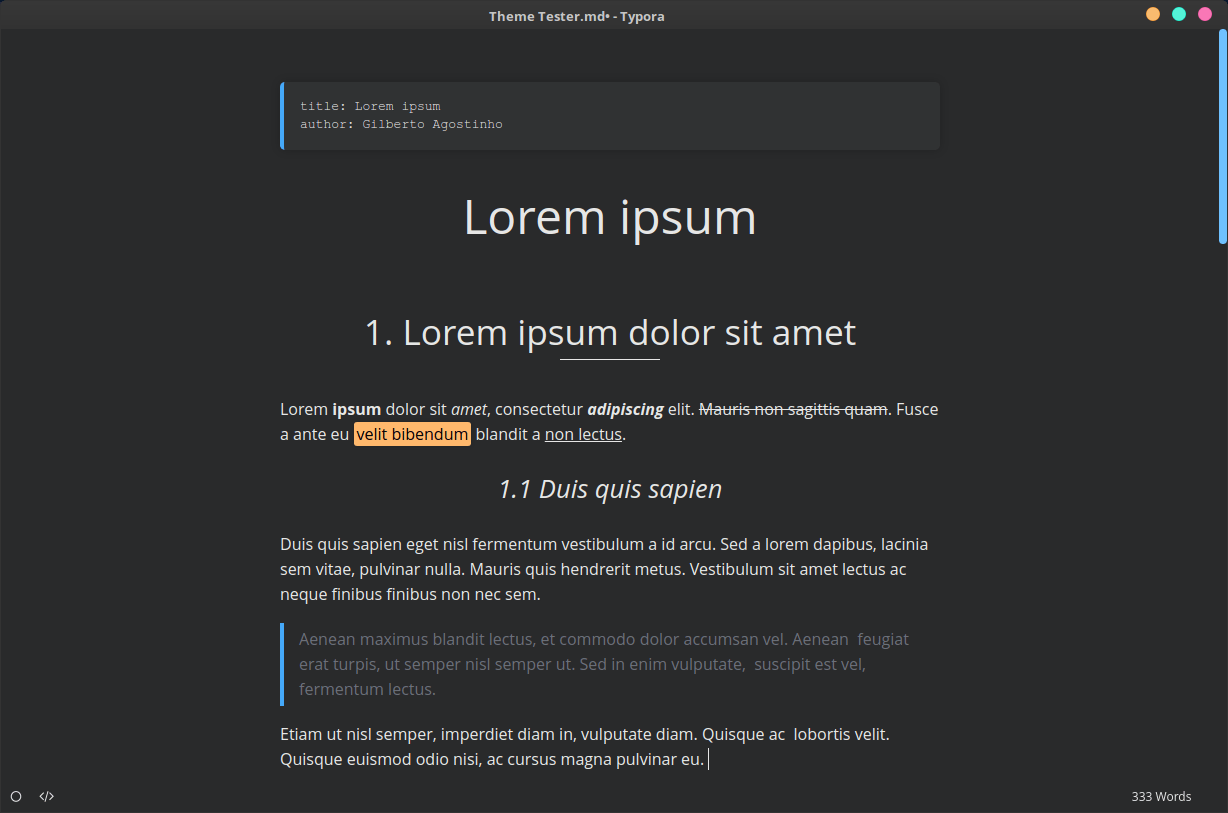Select the '1. Lorem ipsum dolor sit amet' heading

point(610,333)
